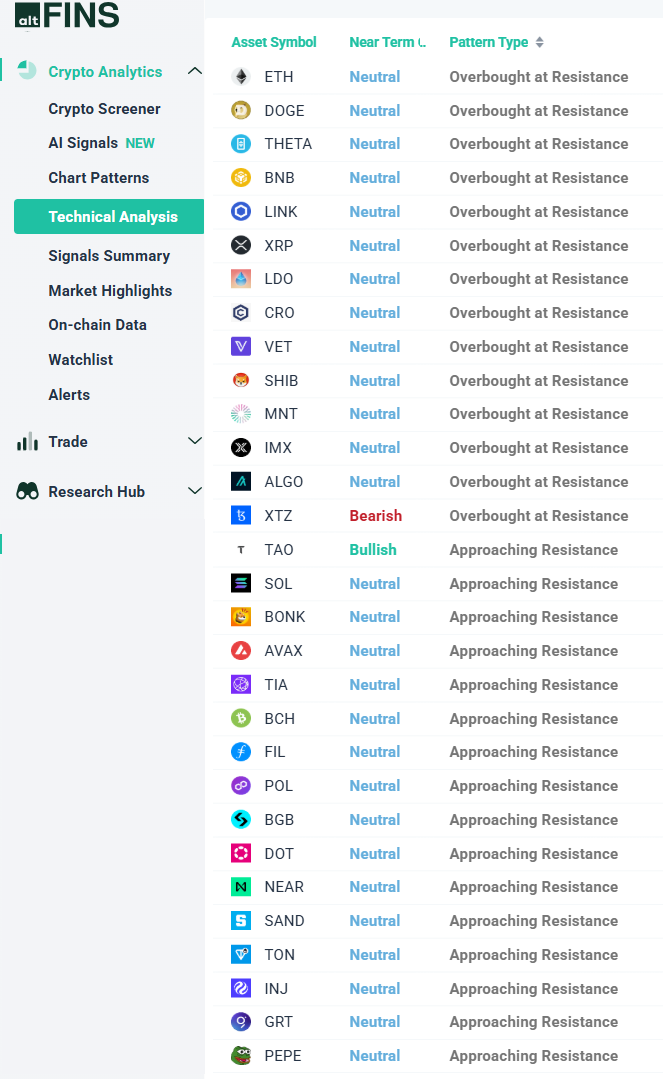Expand the Research Hub chevron

195,491
